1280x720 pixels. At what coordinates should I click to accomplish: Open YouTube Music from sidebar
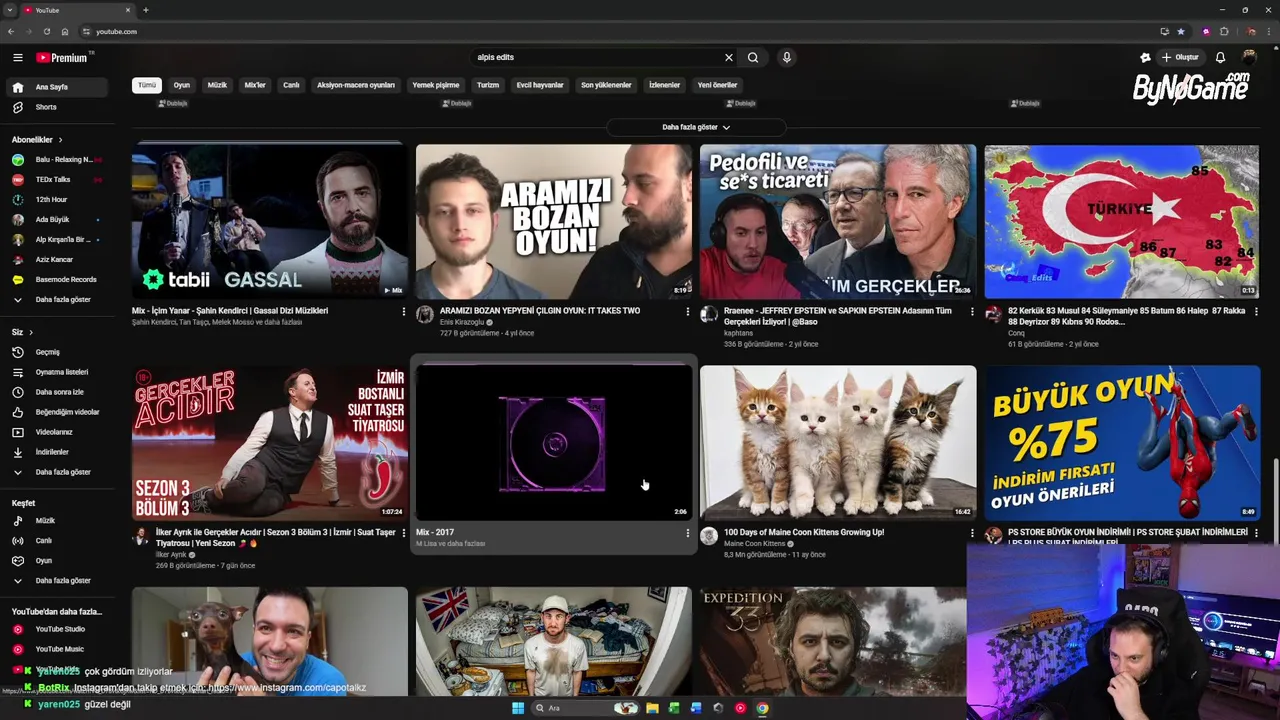tap(56, 649)
